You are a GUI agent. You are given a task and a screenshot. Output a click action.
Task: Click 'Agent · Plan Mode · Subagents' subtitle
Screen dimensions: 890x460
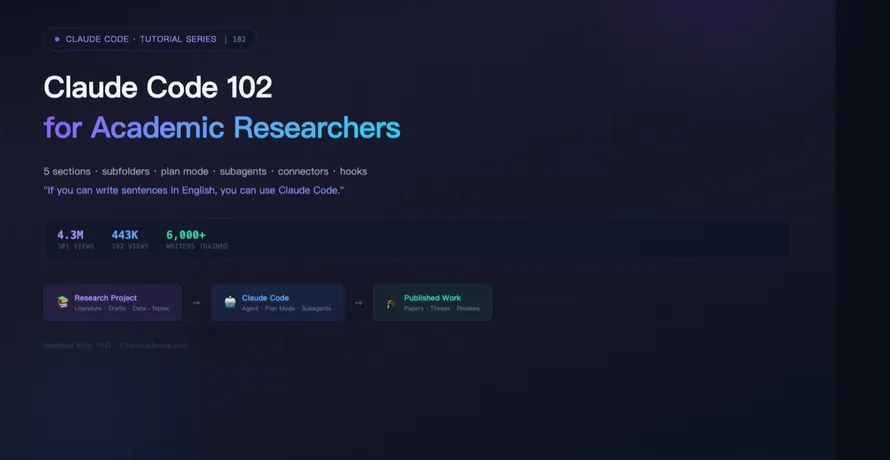point(286,308)
